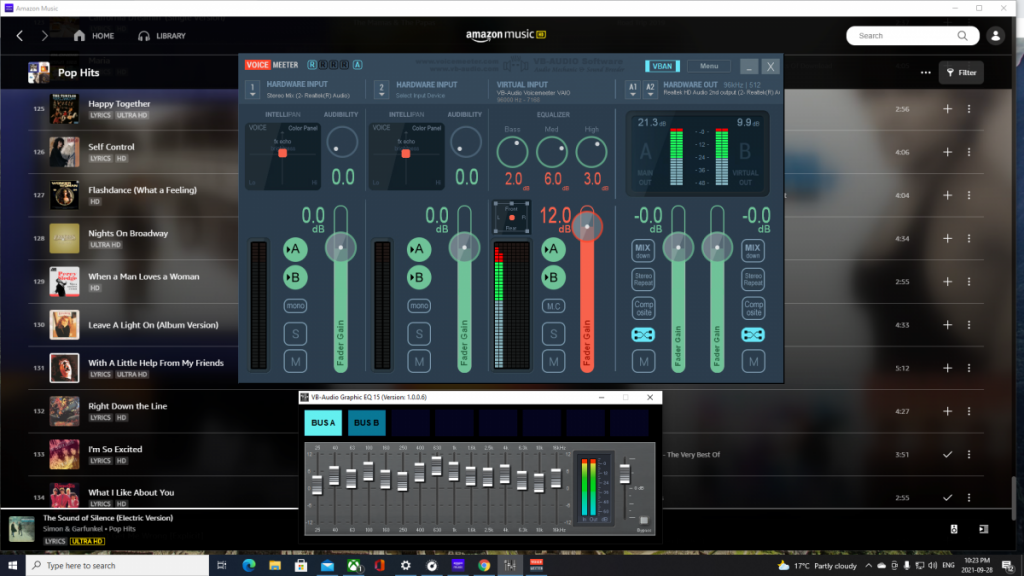Viewport: 1024px width, 576px height.
Task: Open the Amazon Music Home page
Action: coord(94,36)
